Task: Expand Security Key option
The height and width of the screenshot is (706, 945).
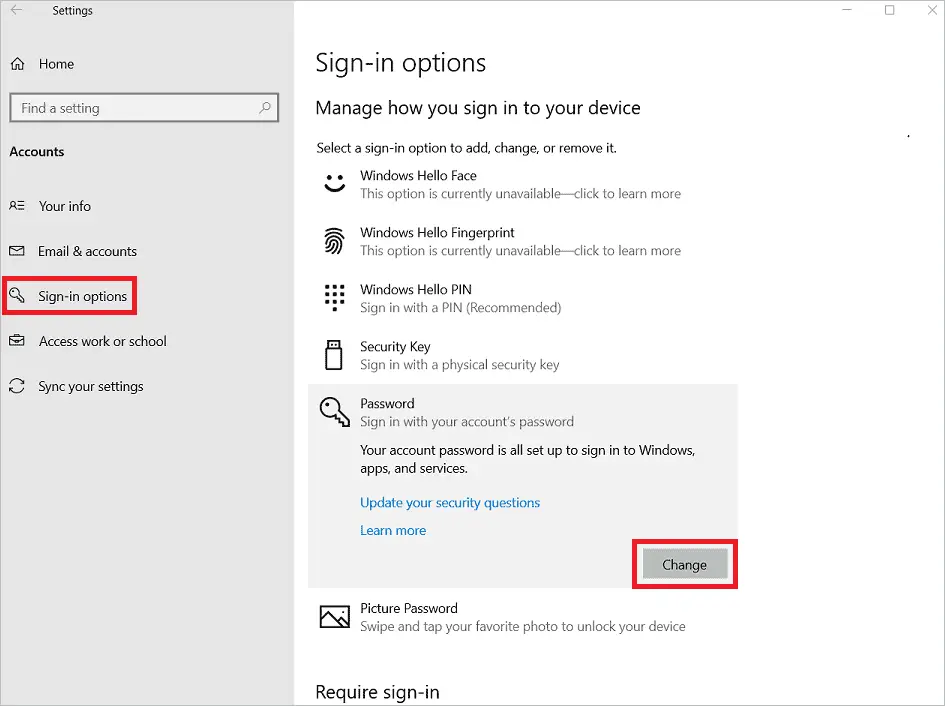Action: tap(523, 355)
